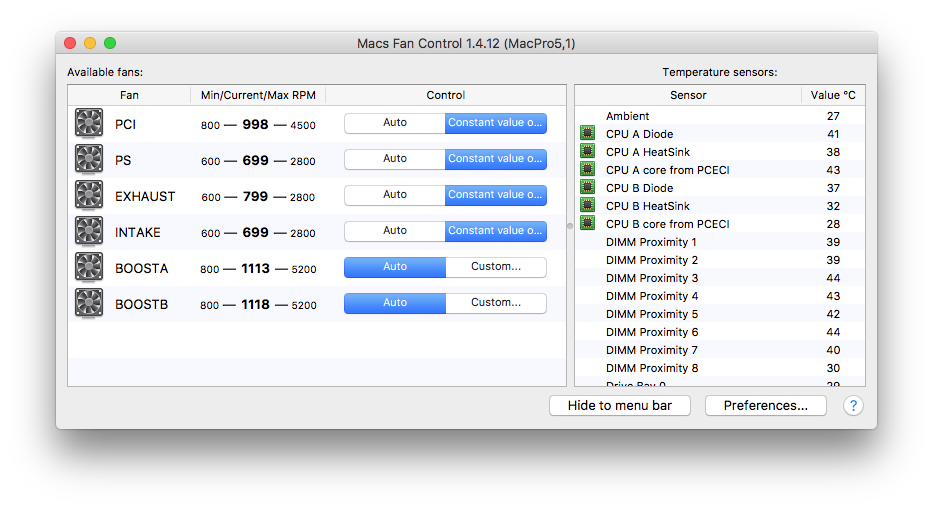This screenshot has height=509, width=933.
Task: Click chip icon beside CPU B Diode
Action: [x=587, y=187]
